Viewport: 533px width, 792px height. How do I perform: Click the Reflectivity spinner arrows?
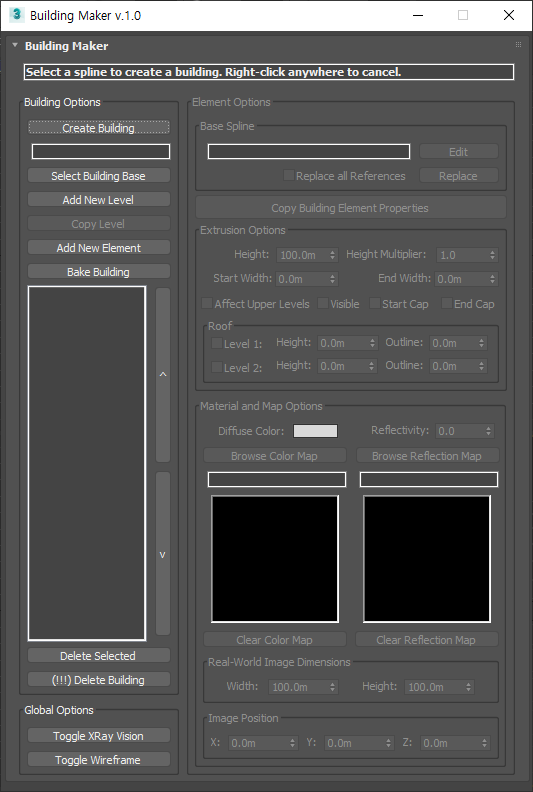point(489,431)
